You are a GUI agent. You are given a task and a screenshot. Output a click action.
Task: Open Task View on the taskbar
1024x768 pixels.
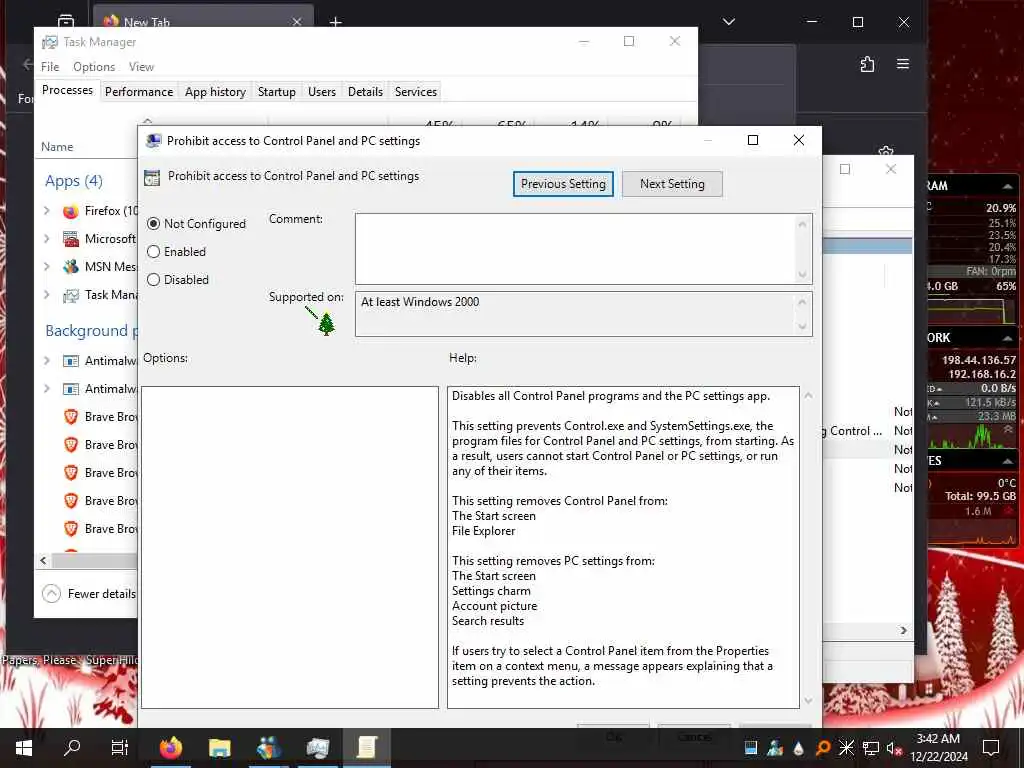pyautogui.click(x=120, y=748)
